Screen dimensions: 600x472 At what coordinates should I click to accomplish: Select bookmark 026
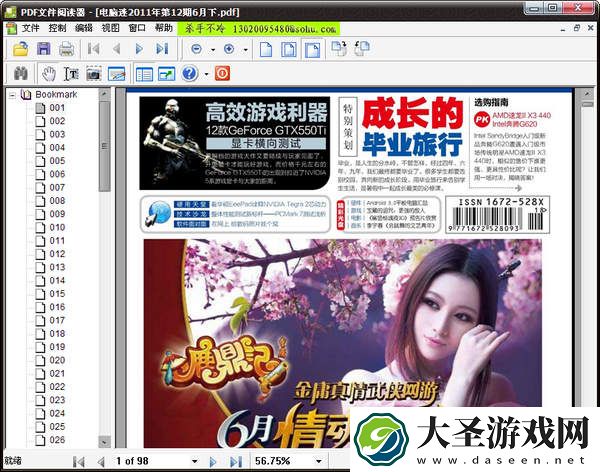57,440
